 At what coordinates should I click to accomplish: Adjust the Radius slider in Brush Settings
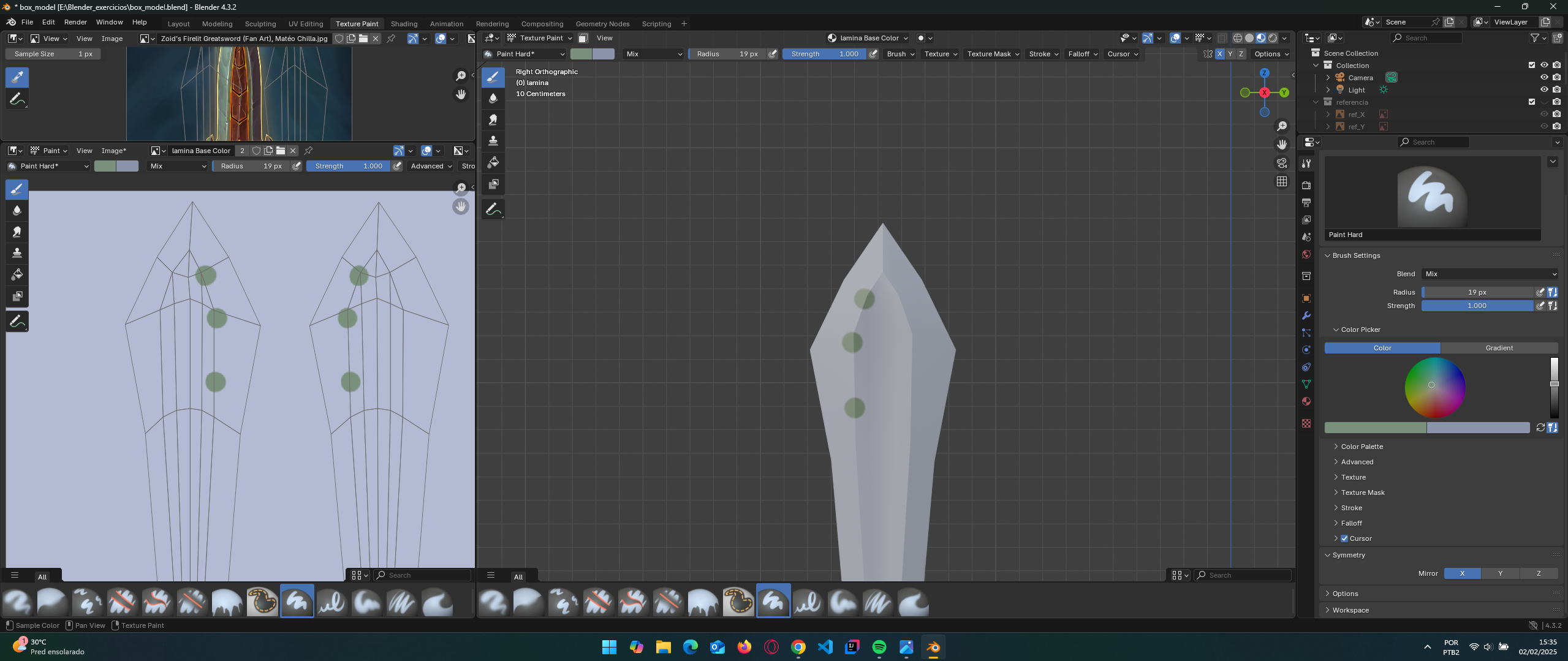click(x=1477, y=292)
